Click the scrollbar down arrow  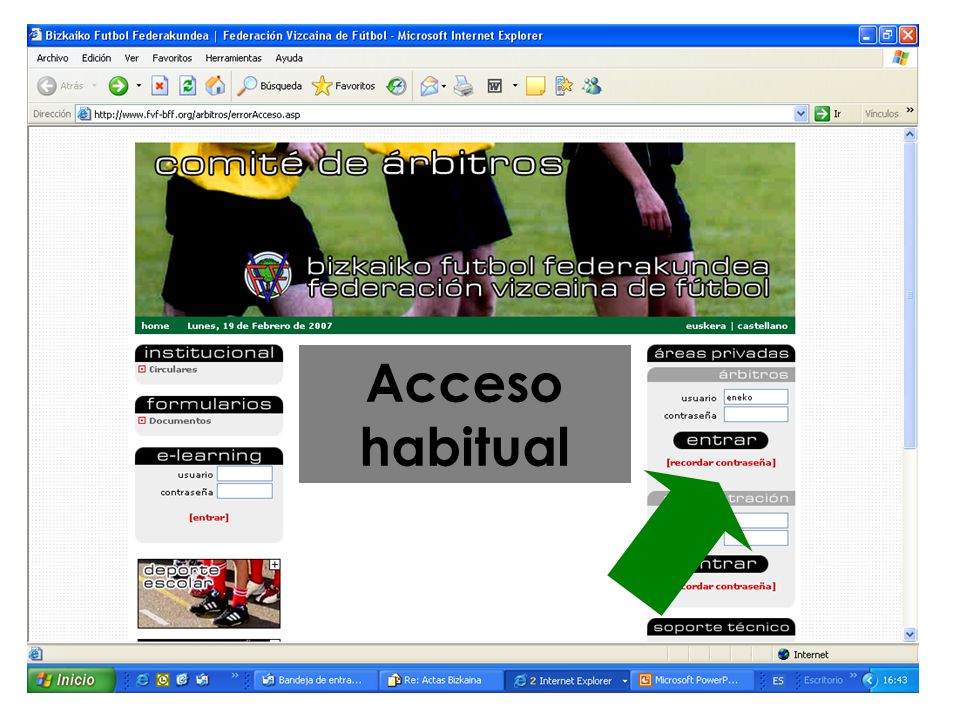coord(910,634)
